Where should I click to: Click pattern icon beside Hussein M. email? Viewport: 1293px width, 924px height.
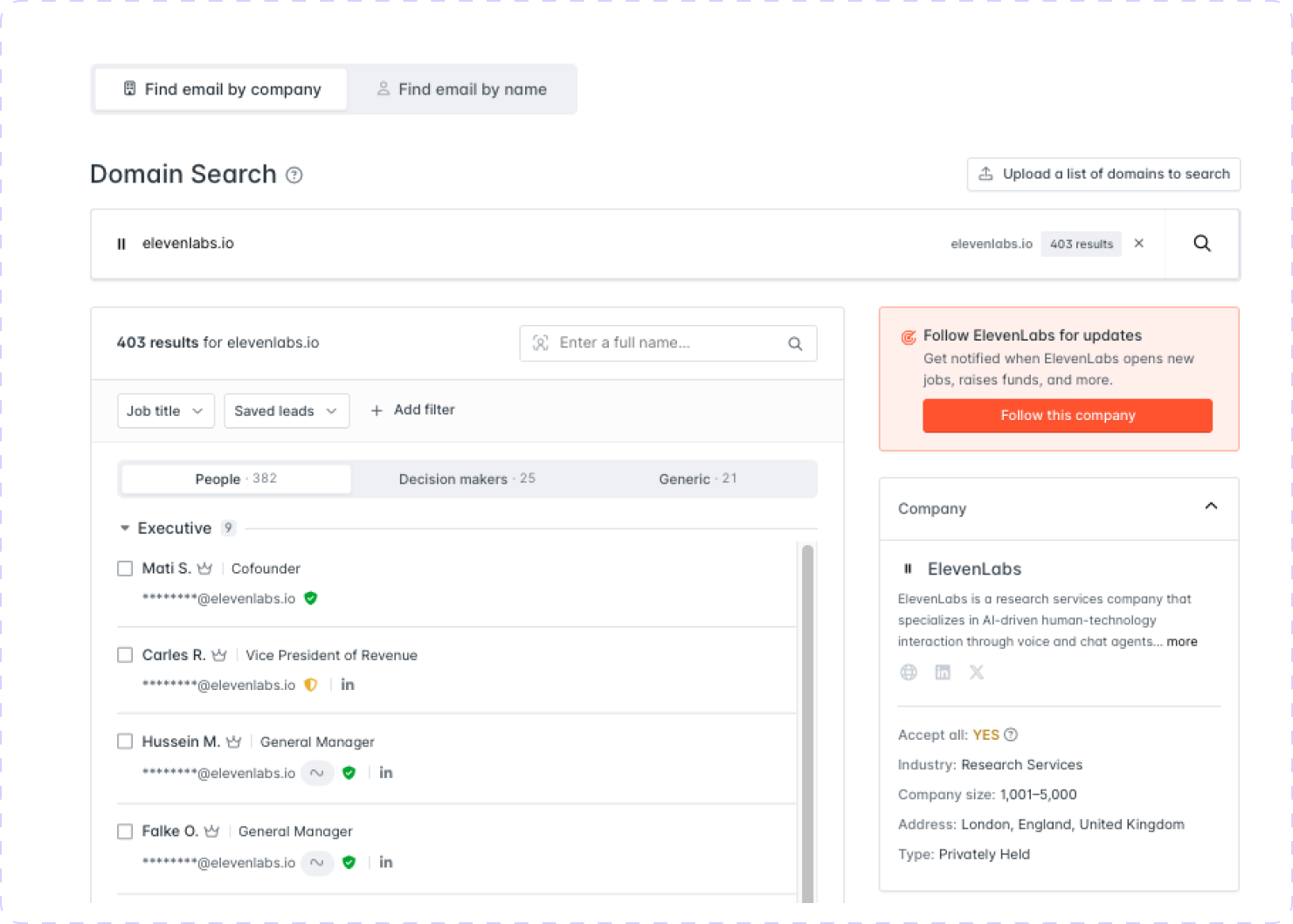317,773
